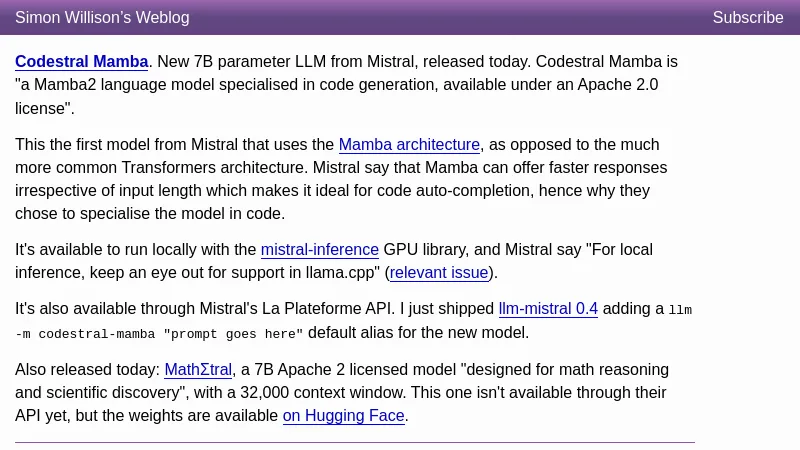Visit the relevant issue link
Screen dimensions: 800x450
click(439, 273)
